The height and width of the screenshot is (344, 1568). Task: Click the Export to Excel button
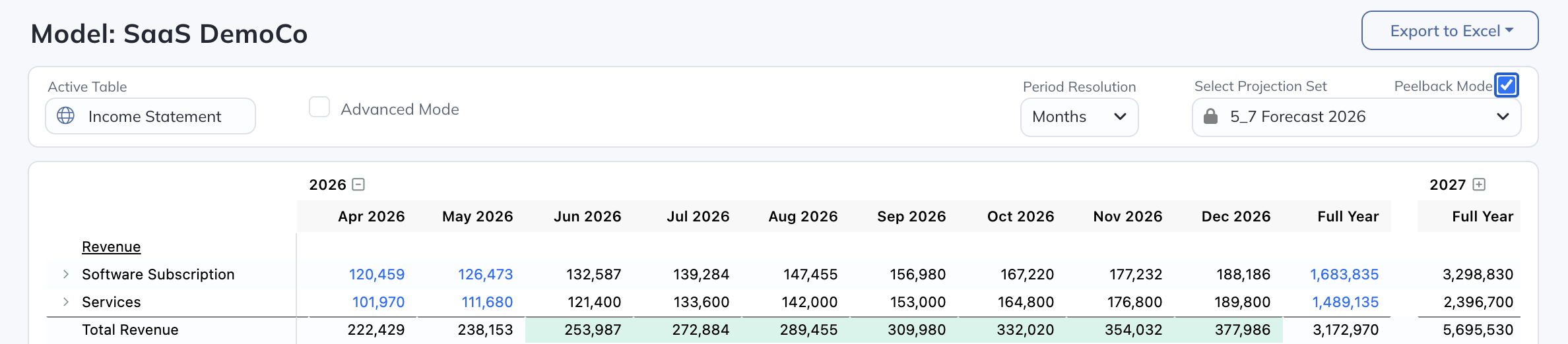pyautogui.click(x=1450, y=30)
